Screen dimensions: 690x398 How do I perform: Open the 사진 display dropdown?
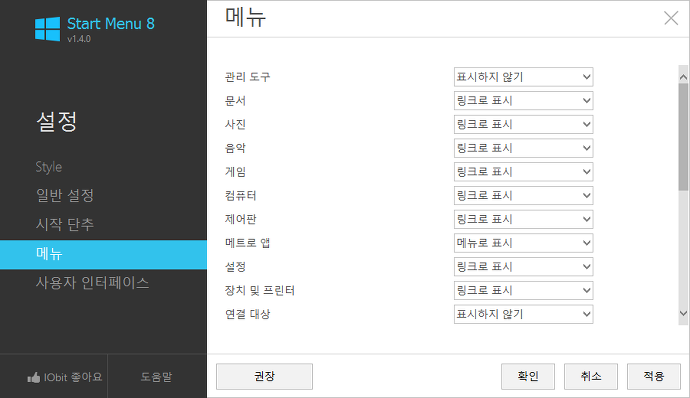click(523, 125)
